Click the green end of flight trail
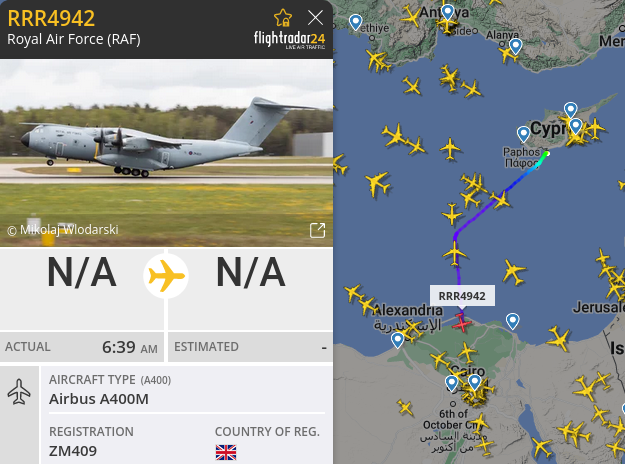The width and height of the screenshot is (625, 464). [545, 155]
